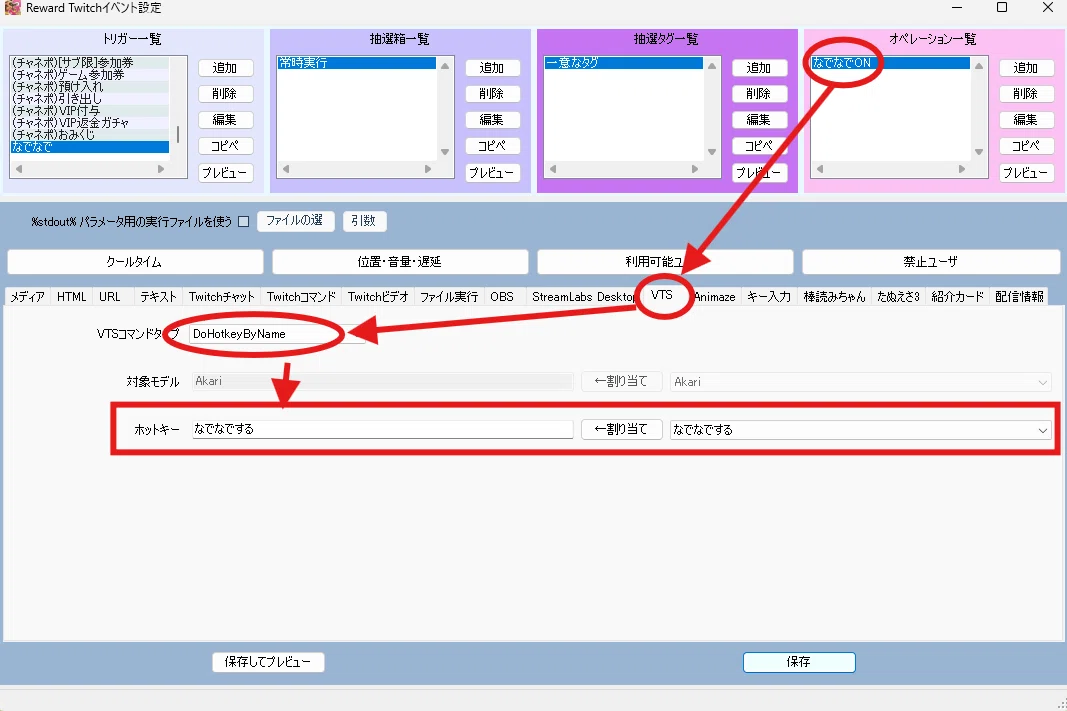Select (チャネポ)ゲーム参加券 trigger
The width and height of the screenshot is (1067, 711).
tap(89, 75)
